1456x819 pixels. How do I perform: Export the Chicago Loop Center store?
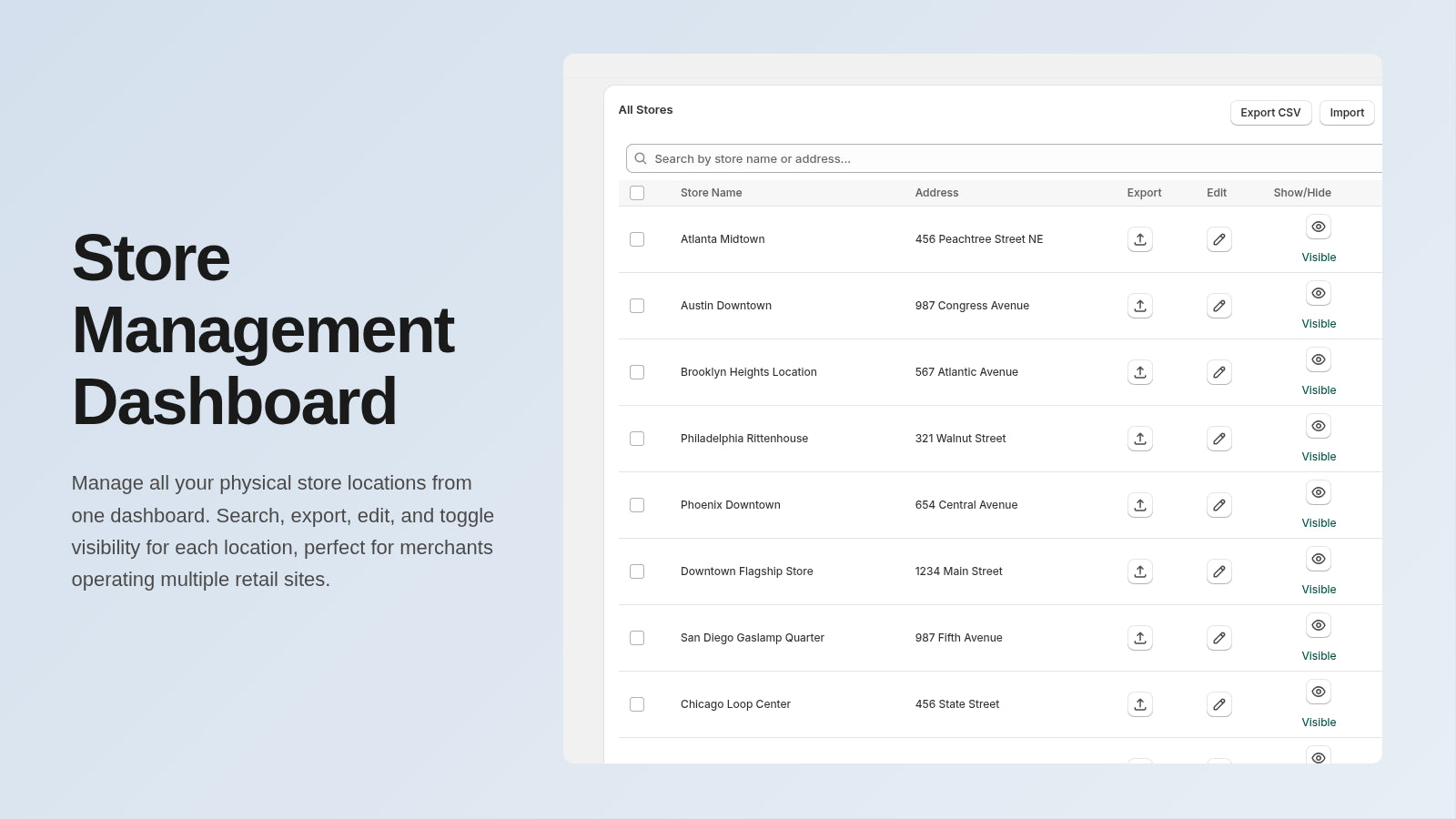click(x=1140, y=704)
